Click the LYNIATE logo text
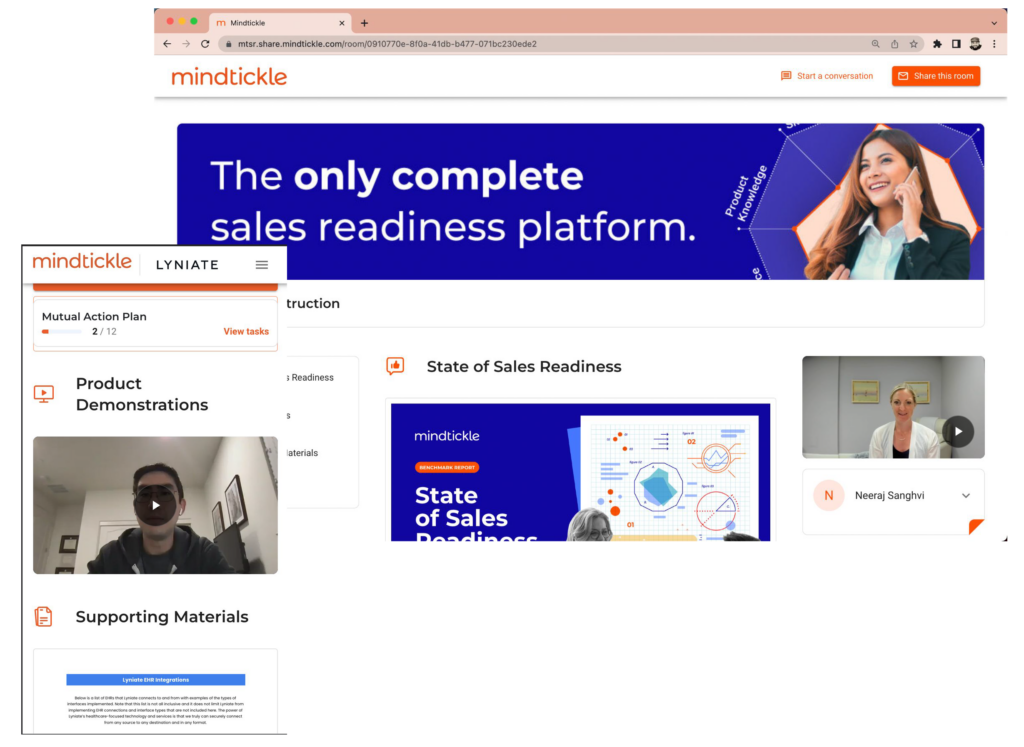This screenshot has width=1024, height=747. 187,264
